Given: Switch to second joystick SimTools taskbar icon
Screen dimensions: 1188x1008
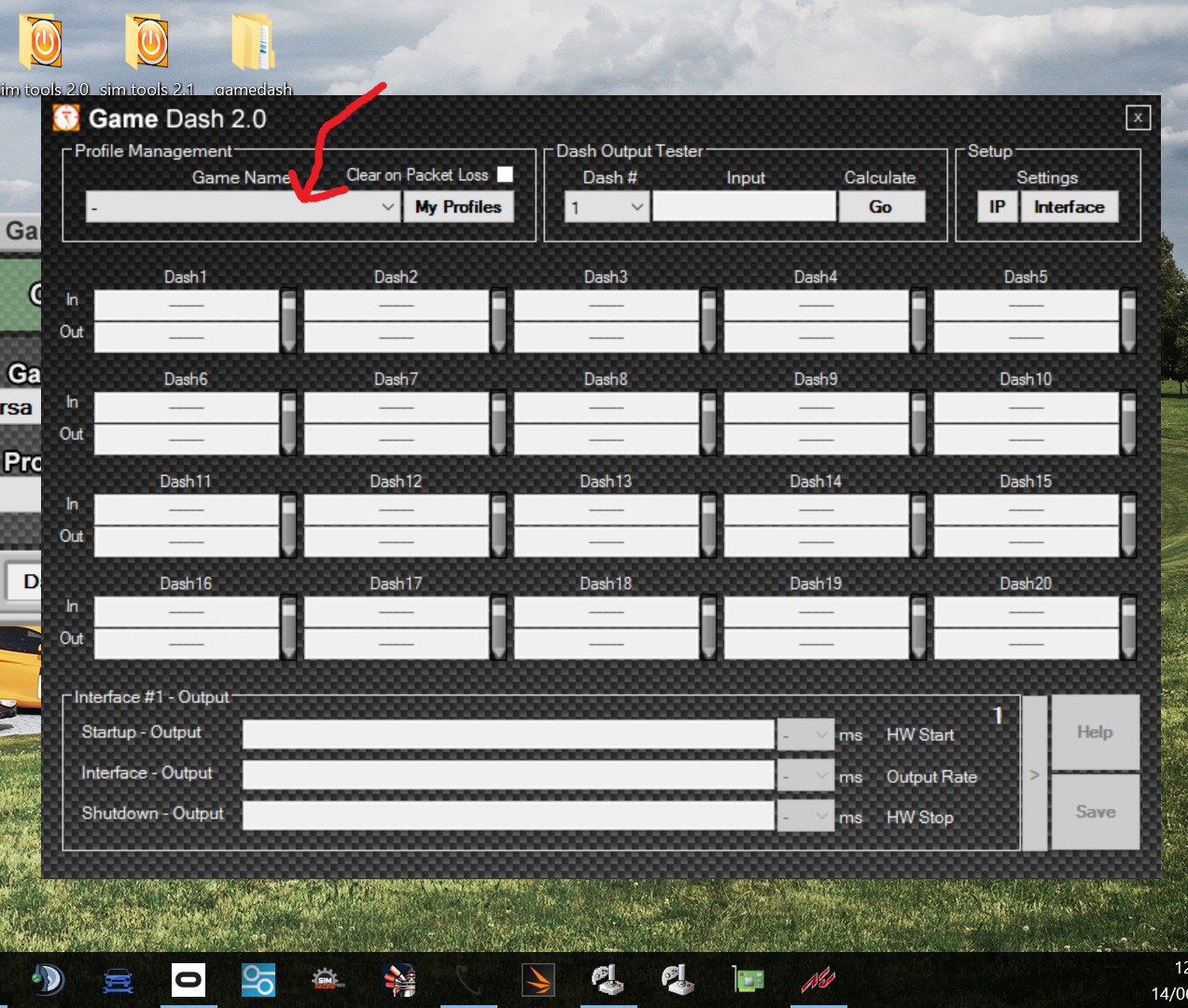Looking at the screenshot, I should 678,980.
